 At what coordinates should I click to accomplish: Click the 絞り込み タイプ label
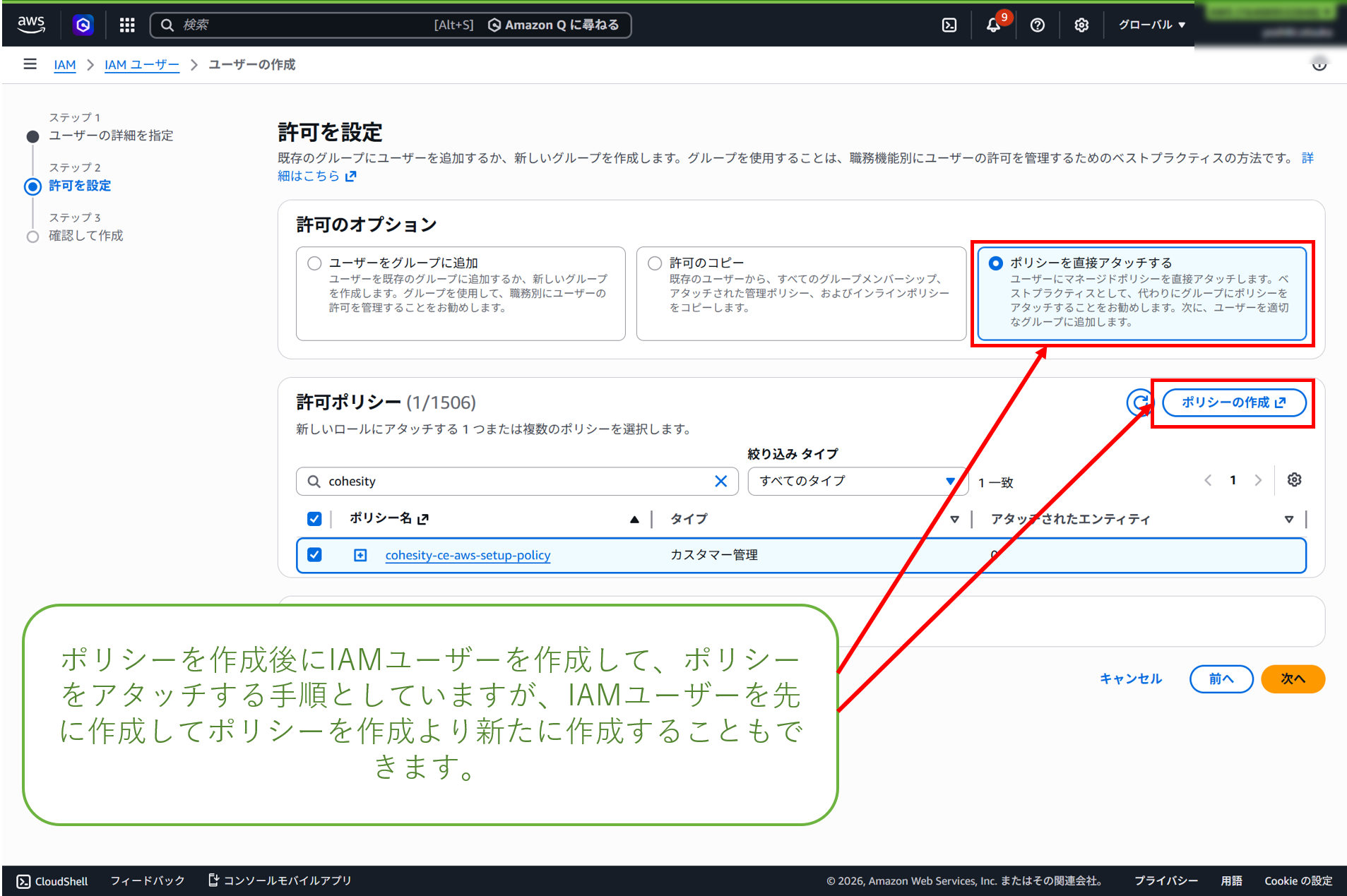point(793,454)
